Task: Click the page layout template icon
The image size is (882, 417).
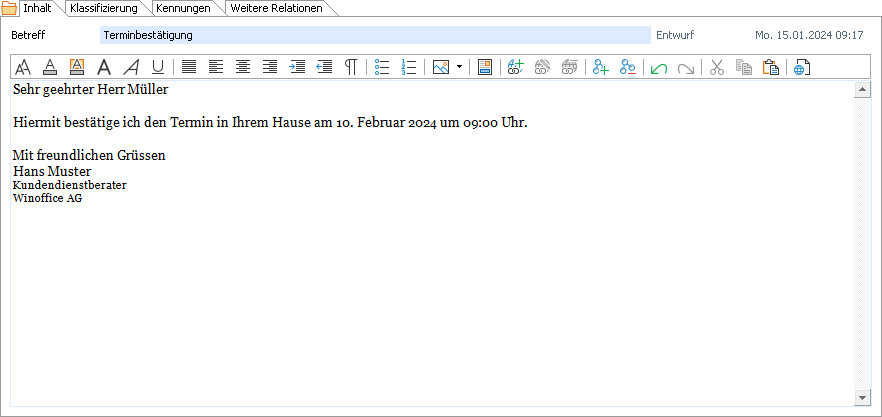Action: point(484,68)
